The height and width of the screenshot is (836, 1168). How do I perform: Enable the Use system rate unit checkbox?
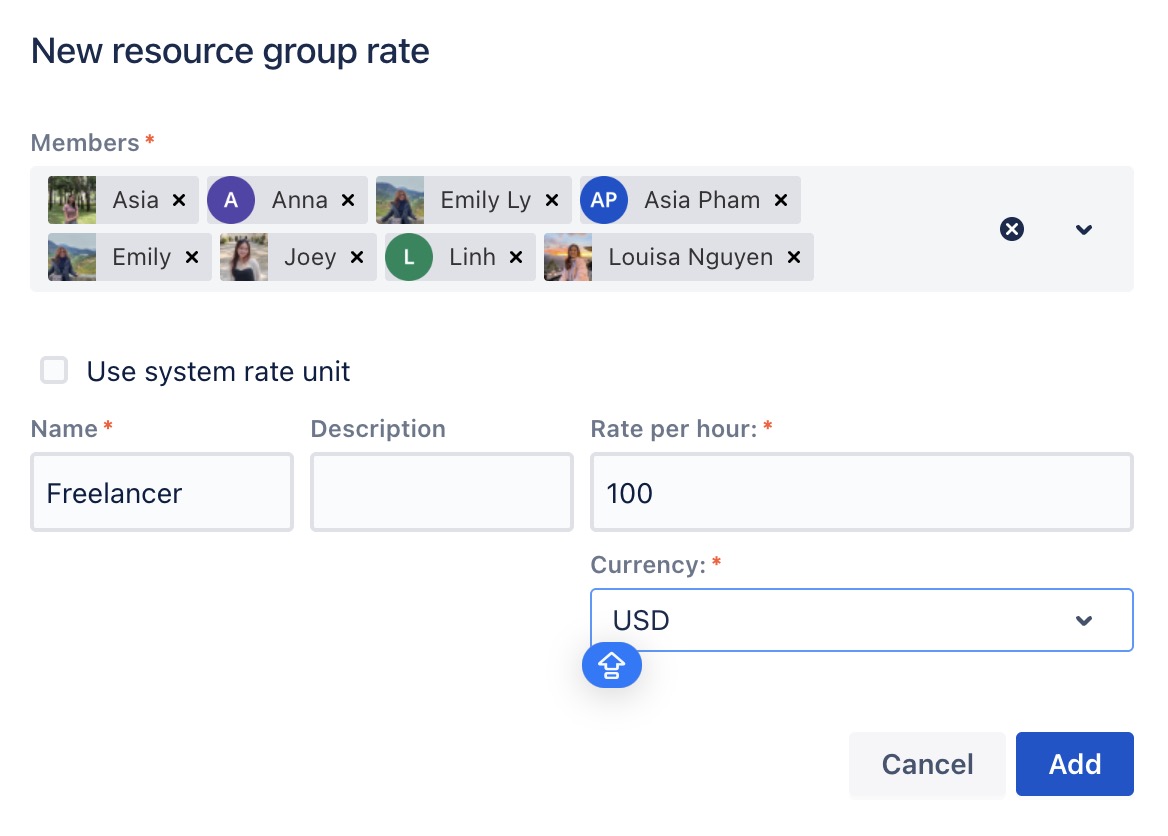click(x=54, y=371)
